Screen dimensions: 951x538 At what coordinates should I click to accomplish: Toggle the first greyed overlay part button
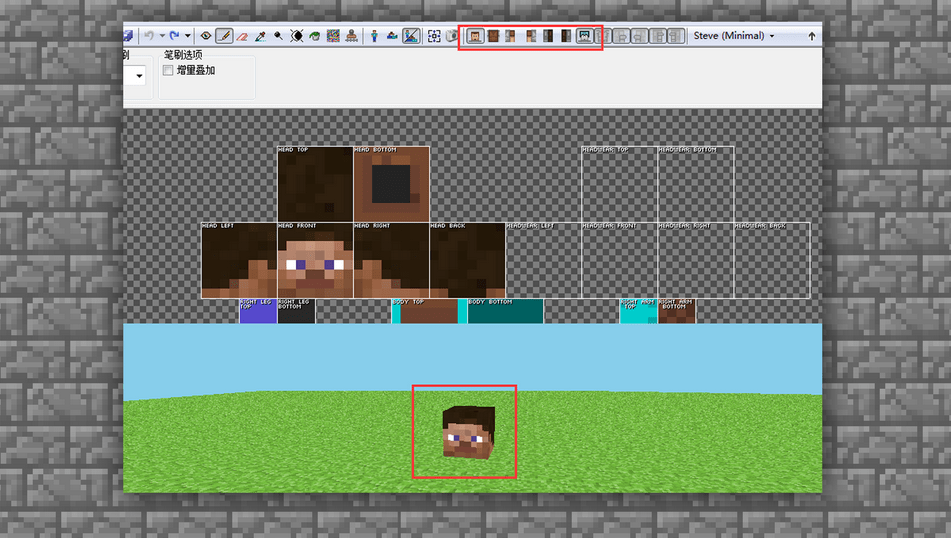click(x=603, y=36)
